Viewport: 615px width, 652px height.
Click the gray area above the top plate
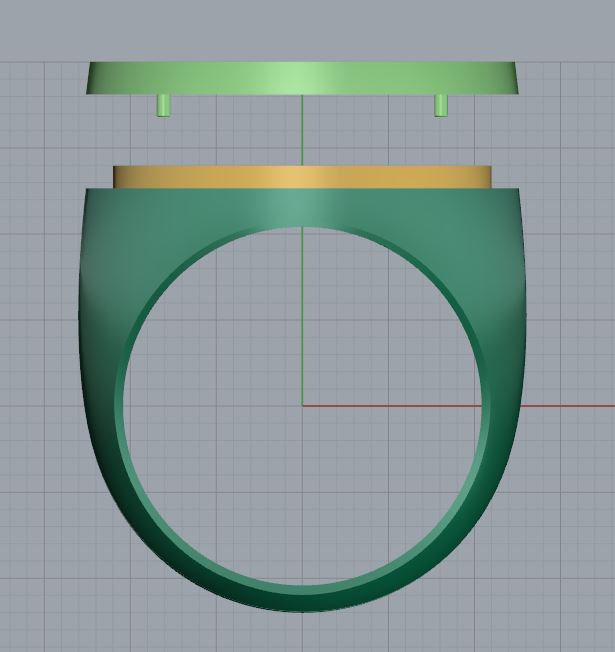(300, 30)
